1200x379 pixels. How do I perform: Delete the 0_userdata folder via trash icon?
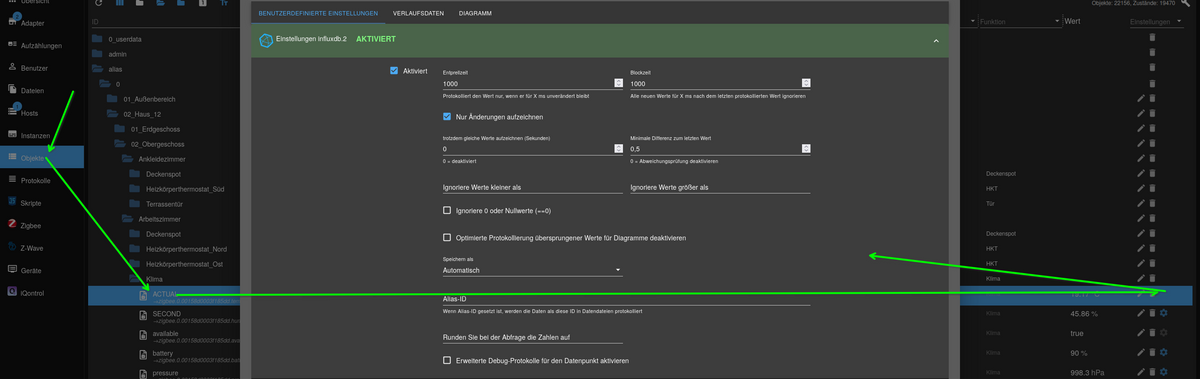coord(1152,37)
